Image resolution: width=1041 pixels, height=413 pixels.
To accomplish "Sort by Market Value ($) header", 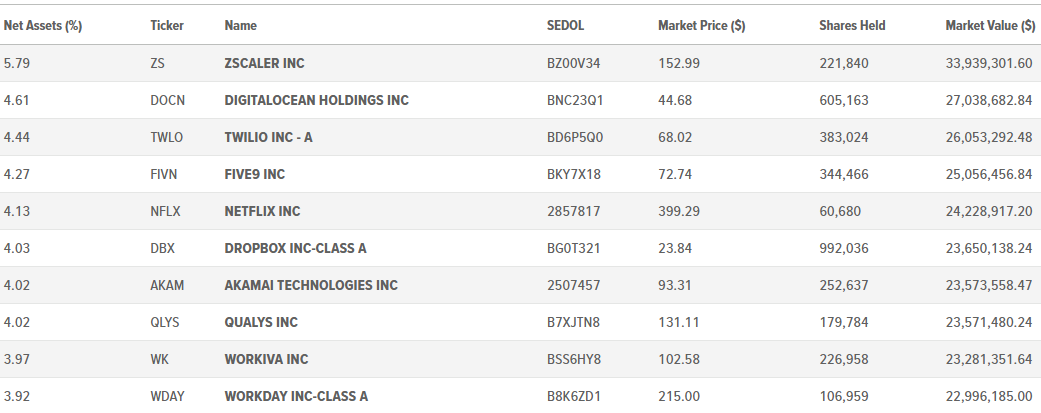I will coord(990,26).
